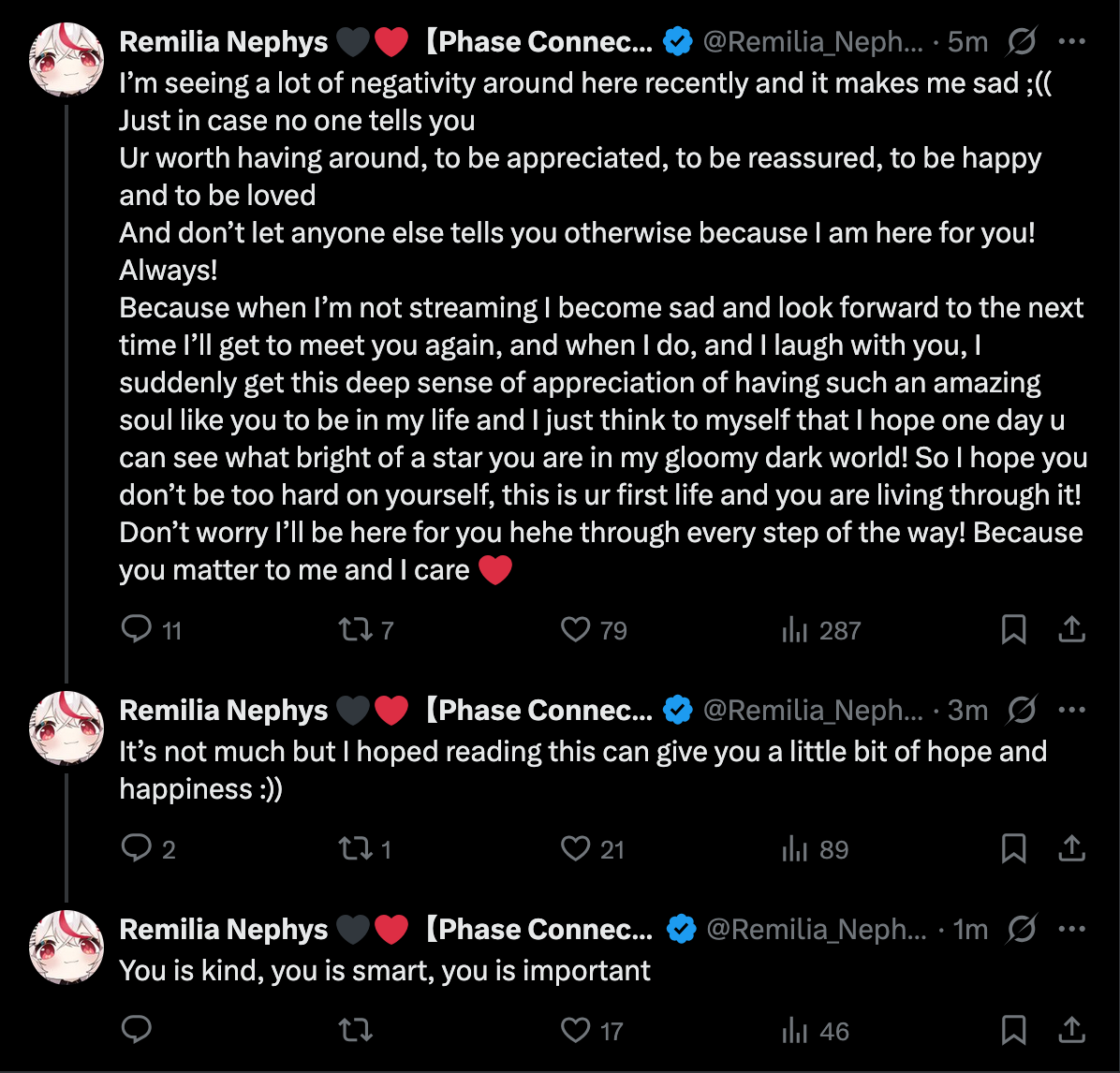Reply to the first tweet with 11 replies
The image size is (1120, 1073).
coord(137,630)
